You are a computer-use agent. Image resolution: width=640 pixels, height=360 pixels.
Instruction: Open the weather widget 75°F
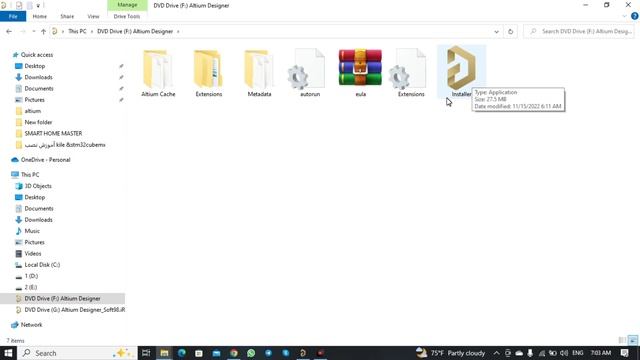450,353
